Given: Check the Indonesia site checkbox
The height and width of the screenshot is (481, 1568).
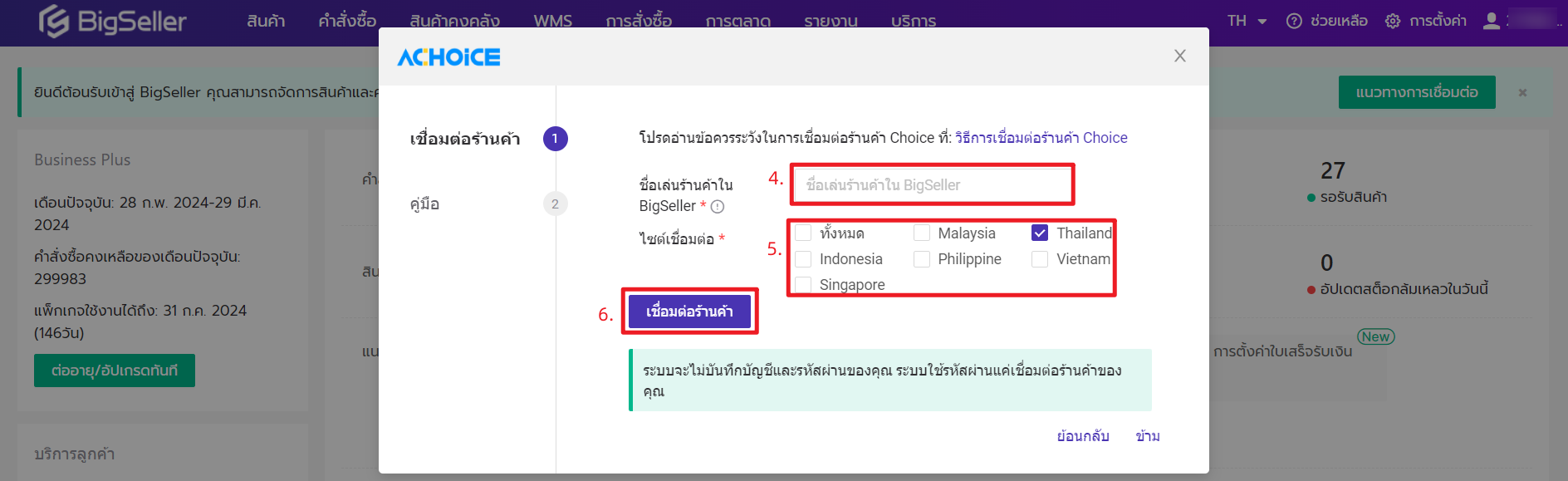Looking at the screenshot, I should [x=803, y=259].
